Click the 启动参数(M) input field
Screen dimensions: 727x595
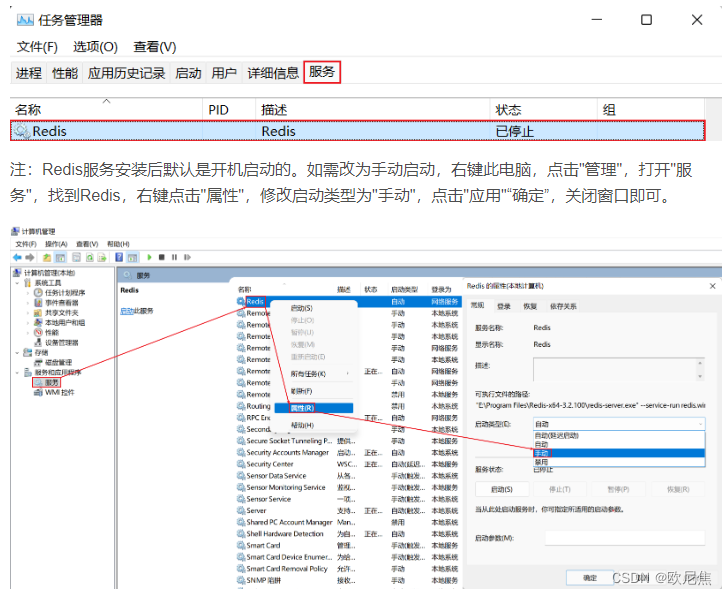625,538
